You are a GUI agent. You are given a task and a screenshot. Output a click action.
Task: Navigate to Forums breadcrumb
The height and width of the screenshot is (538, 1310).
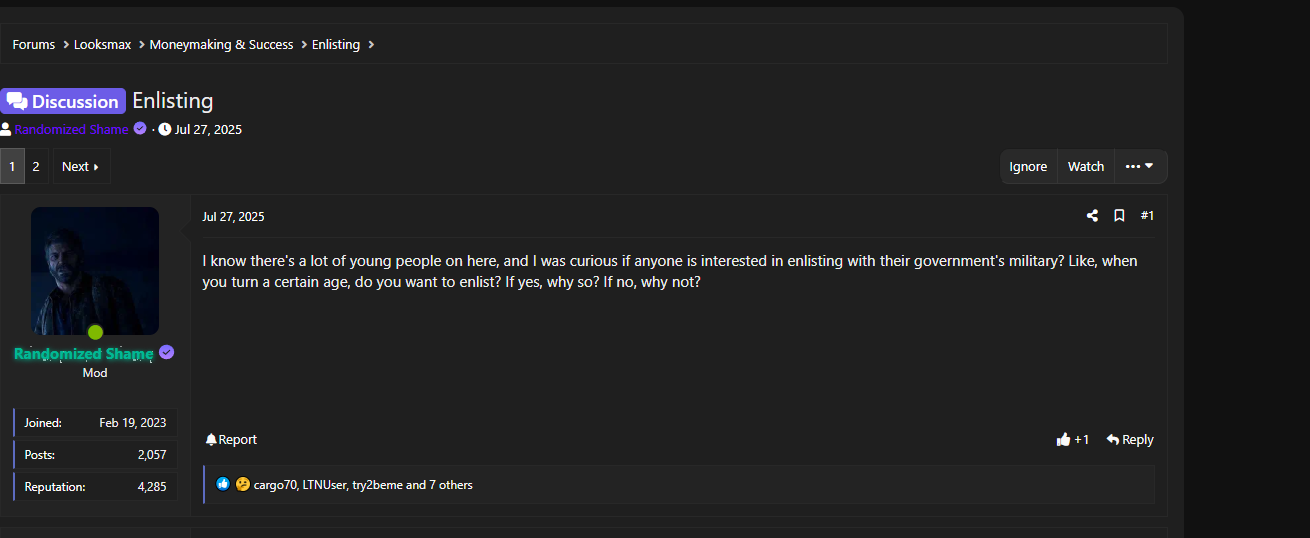coord(34,45)
